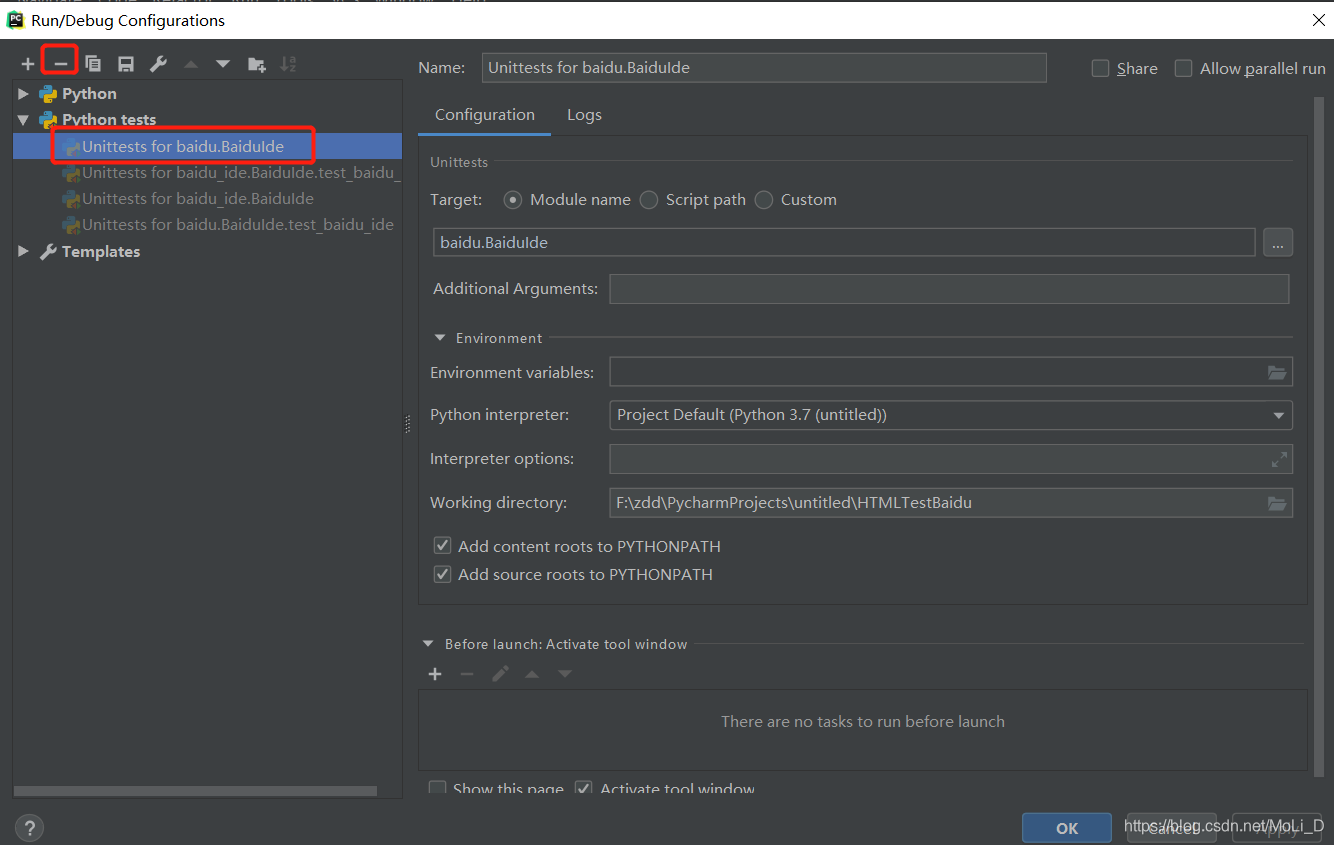The height and width of the screenshot is (845, 1334).
Task: Move before launch task down
Action: (x=565, y=674)
